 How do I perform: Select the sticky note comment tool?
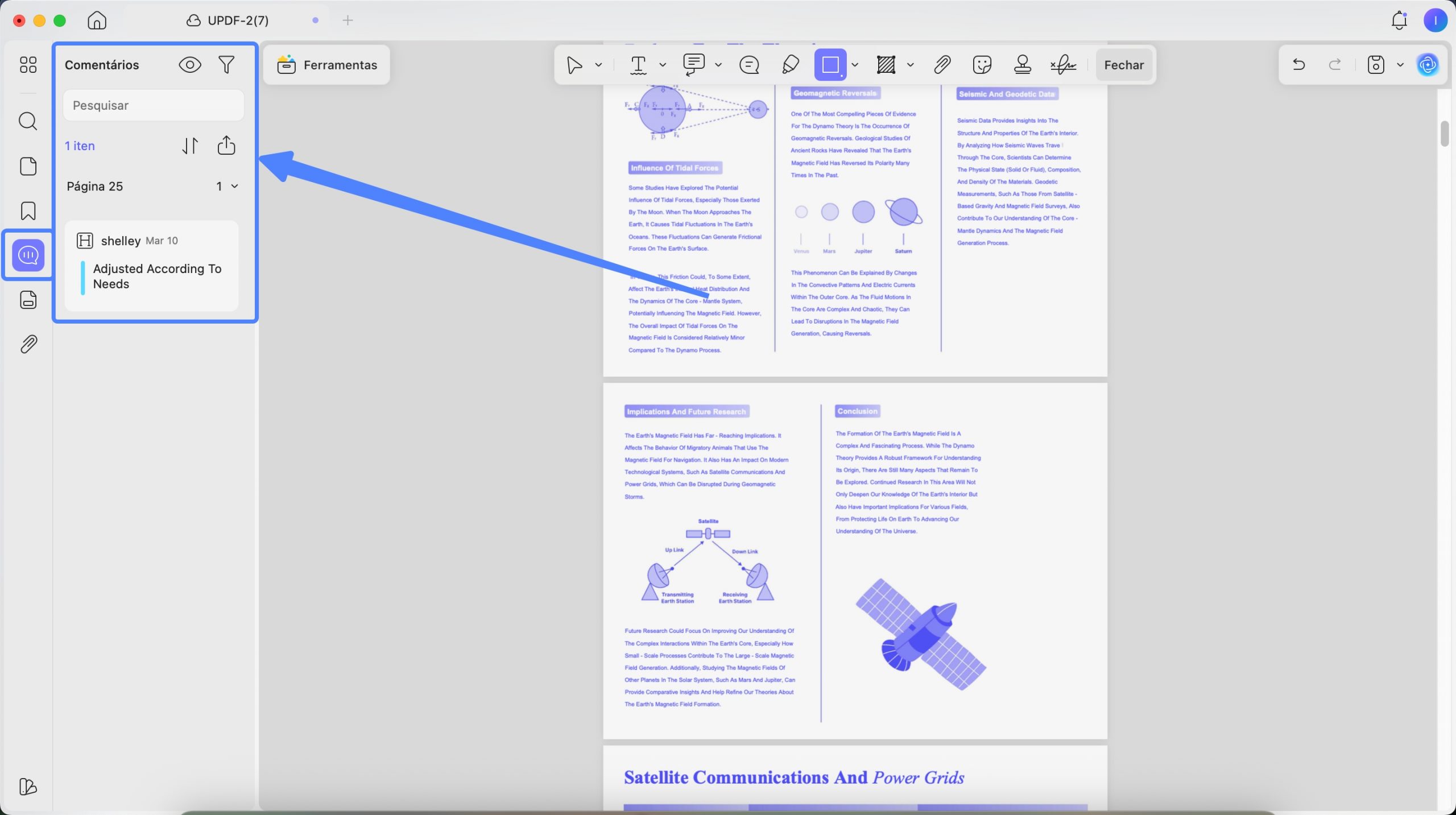click(x=749, y=65)
